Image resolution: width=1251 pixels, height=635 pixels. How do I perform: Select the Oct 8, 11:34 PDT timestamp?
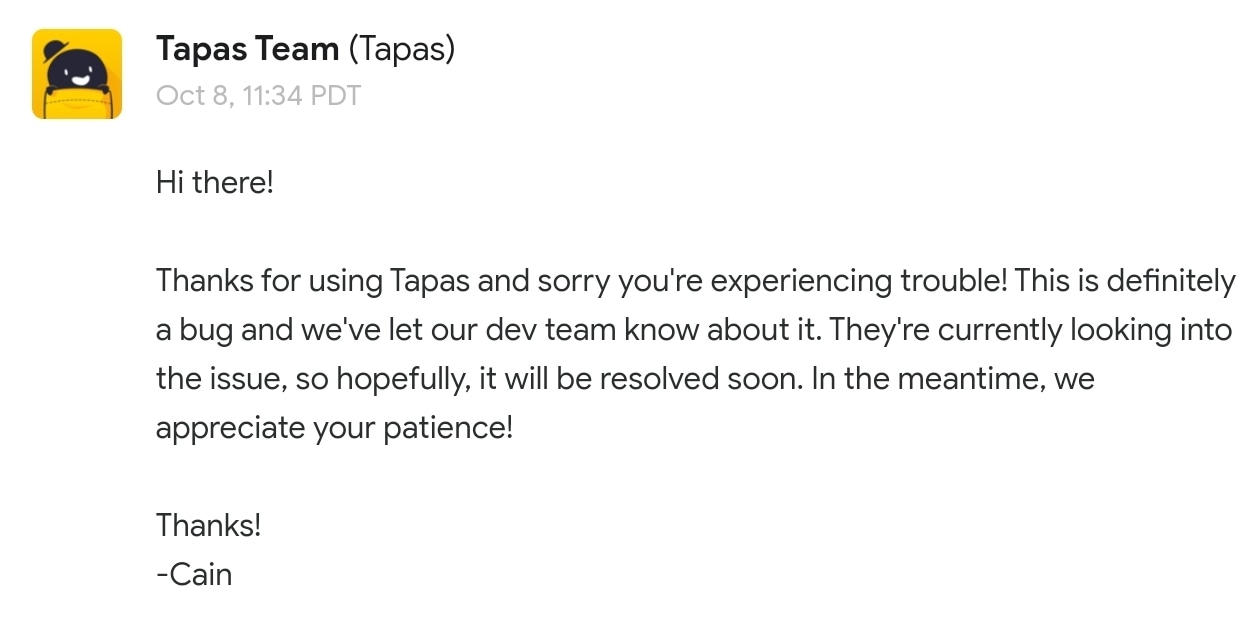tap(258, 96)
